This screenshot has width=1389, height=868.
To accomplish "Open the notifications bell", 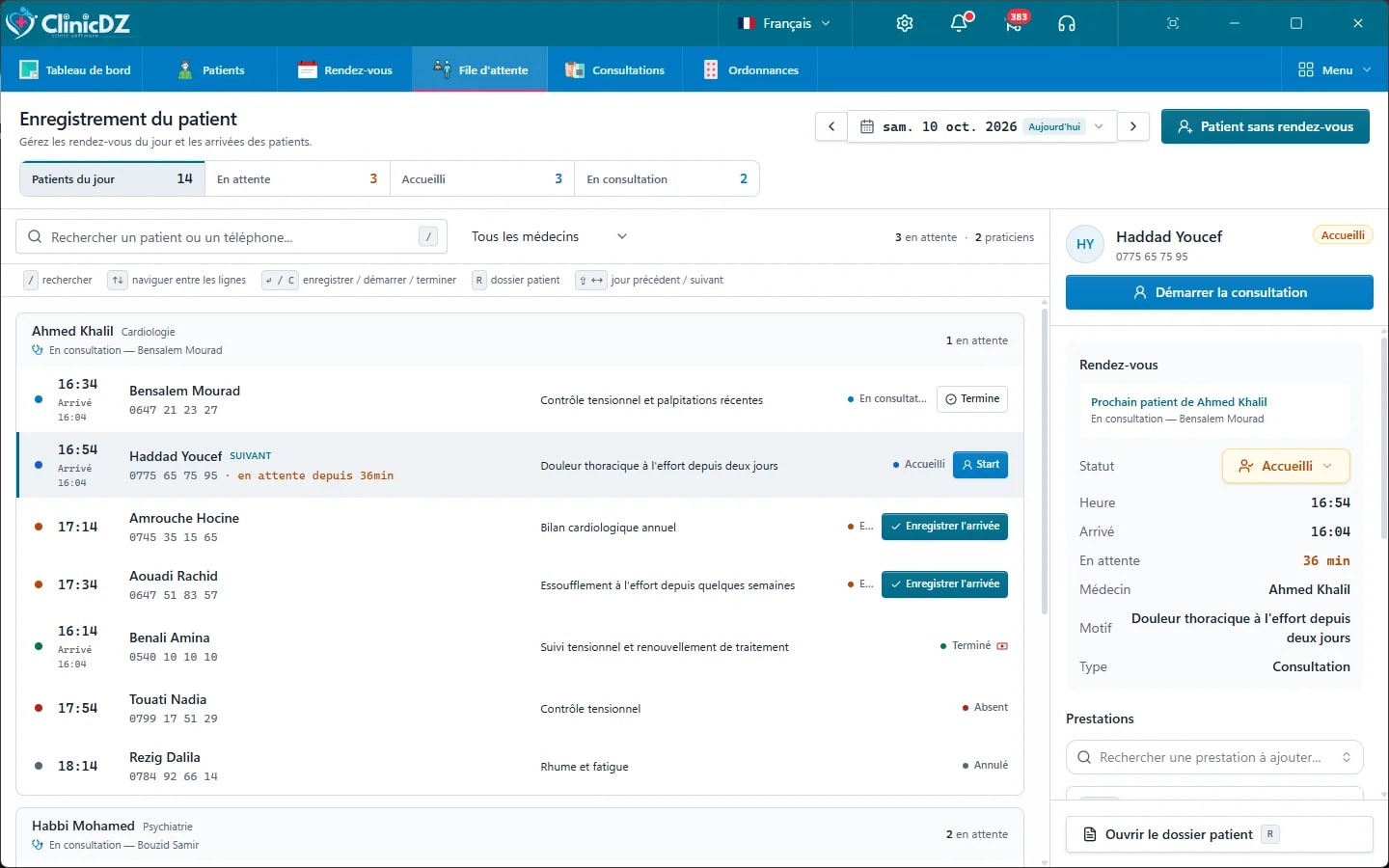I will coord(959,23).
